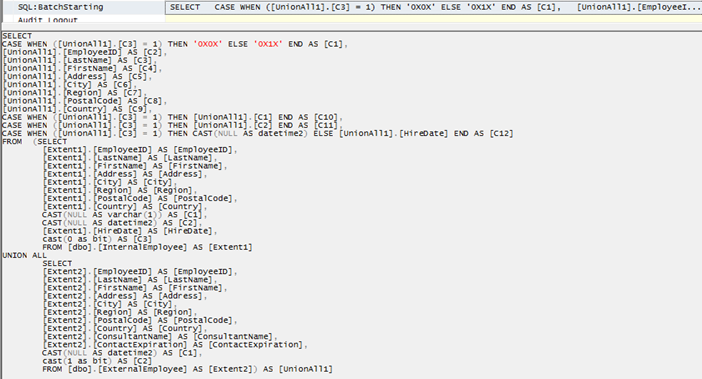Click [Extent2].[ConsultantName] AS [ConsultantName] line
The width and height of the screenshot is (702, 379).
click(160, 336)
